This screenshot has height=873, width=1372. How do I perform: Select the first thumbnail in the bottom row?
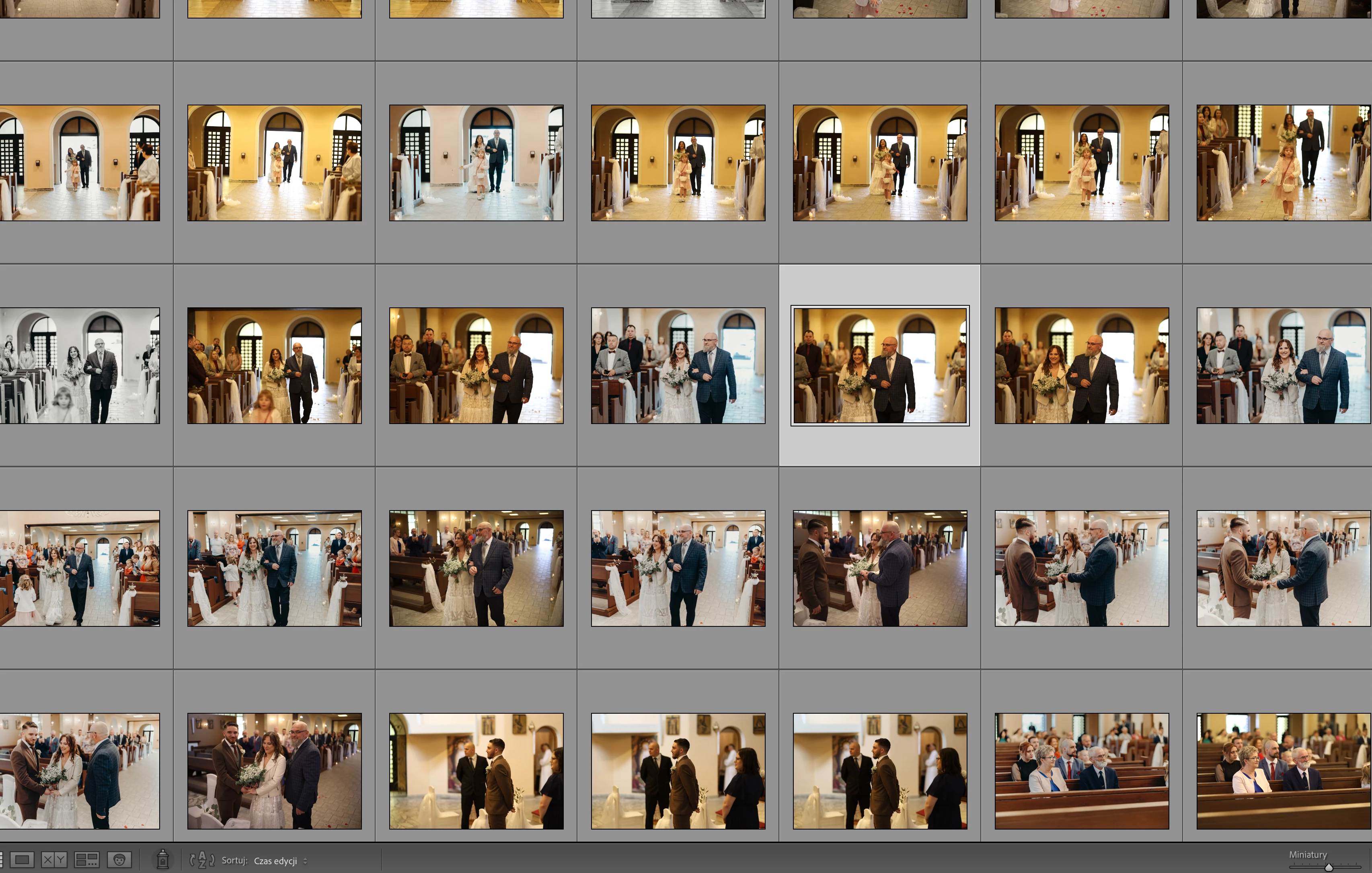tap(80, 771)
